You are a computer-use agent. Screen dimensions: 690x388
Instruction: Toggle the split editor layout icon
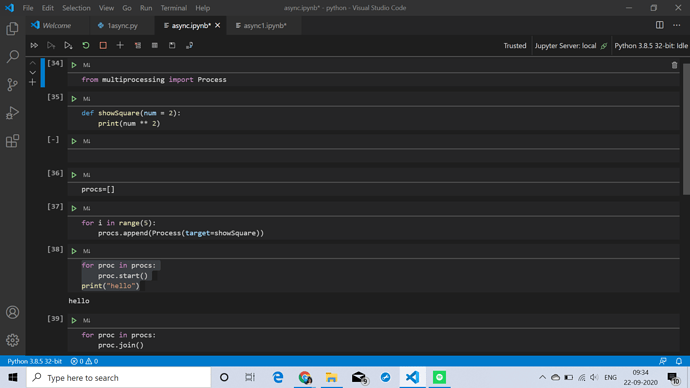(x=659, y=25)
